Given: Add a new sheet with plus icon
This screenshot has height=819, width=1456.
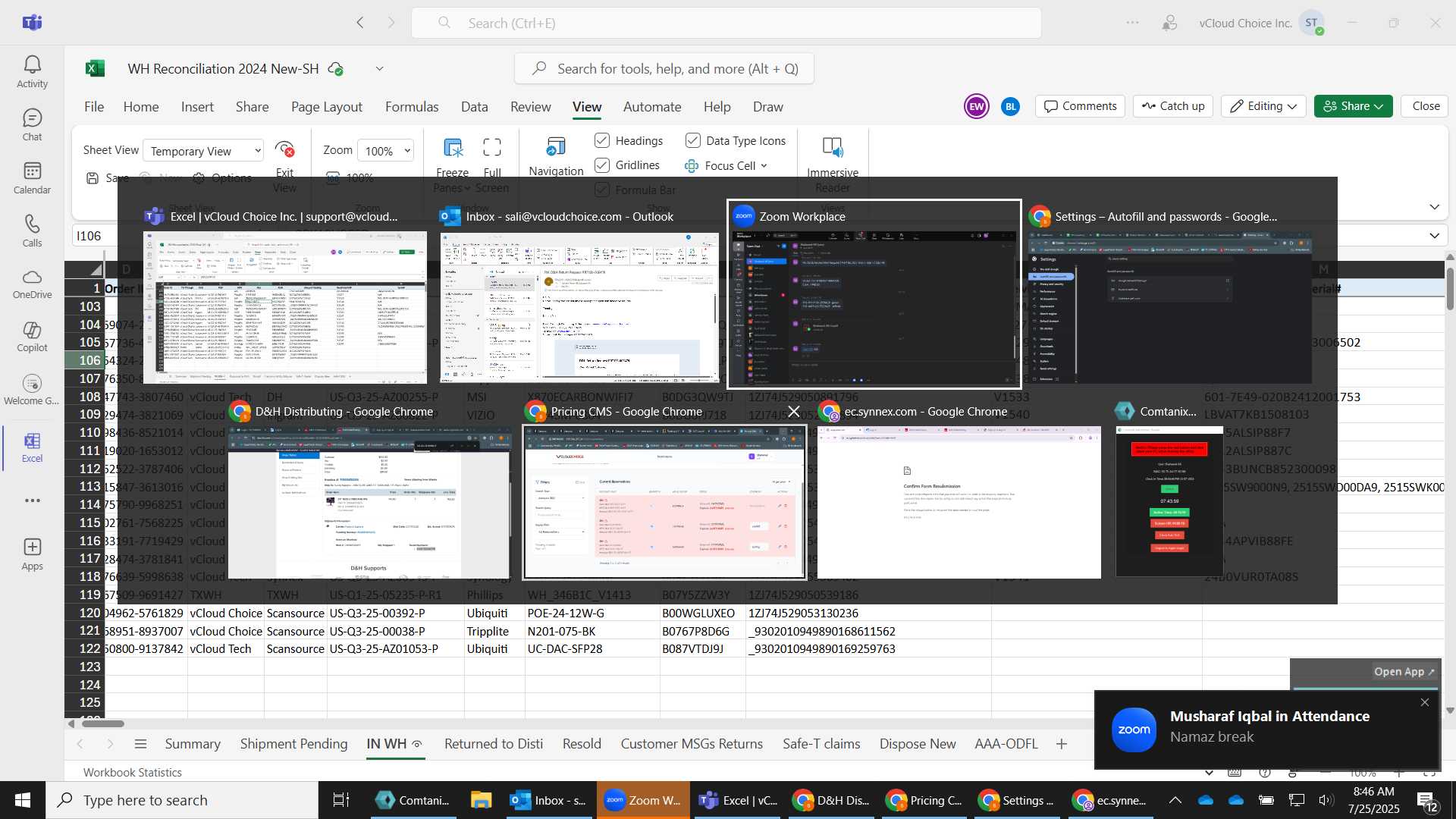Looking at the screenshot, I should (x=1062, y=744).
